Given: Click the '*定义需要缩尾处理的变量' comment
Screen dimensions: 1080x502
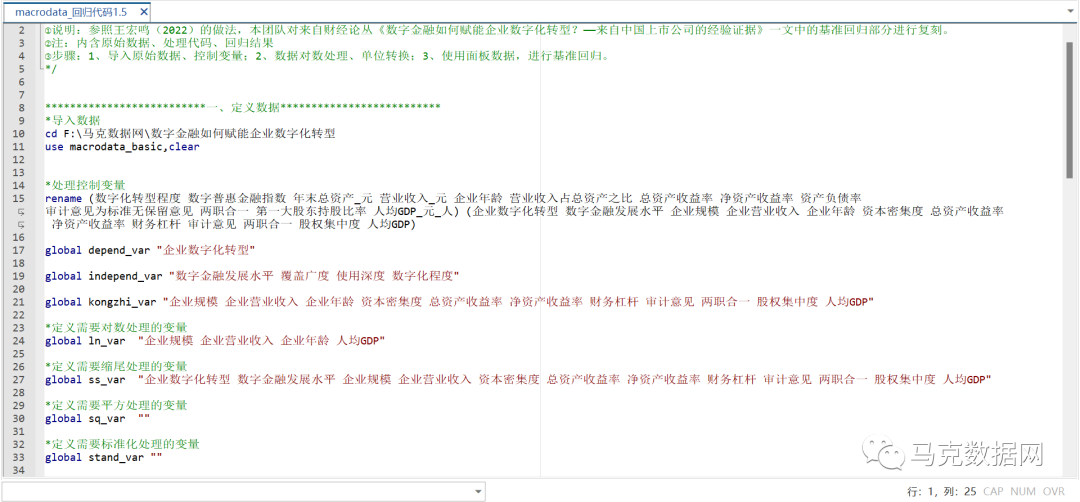Looking at the screenshot, I should tap(116, 366).
